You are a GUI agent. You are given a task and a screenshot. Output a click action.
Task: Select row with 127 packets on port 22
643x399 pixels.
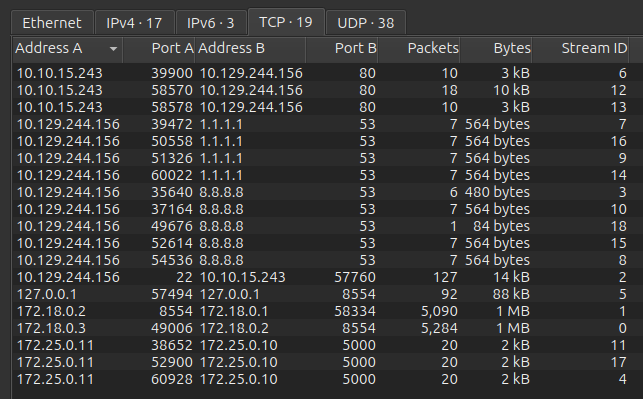[321, 277]
